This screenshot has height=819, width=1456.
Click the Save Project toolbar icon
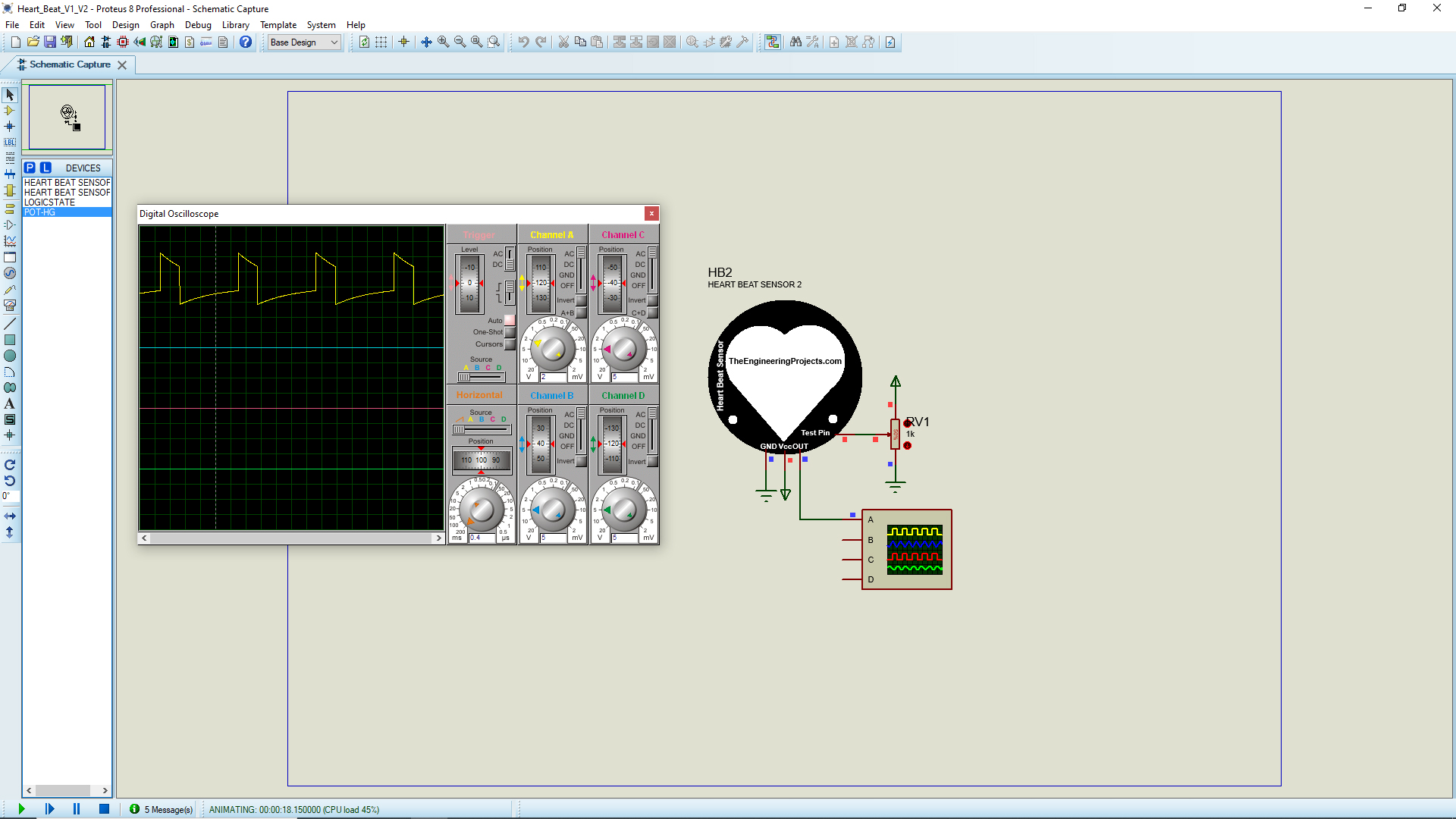tap(50, 42)
